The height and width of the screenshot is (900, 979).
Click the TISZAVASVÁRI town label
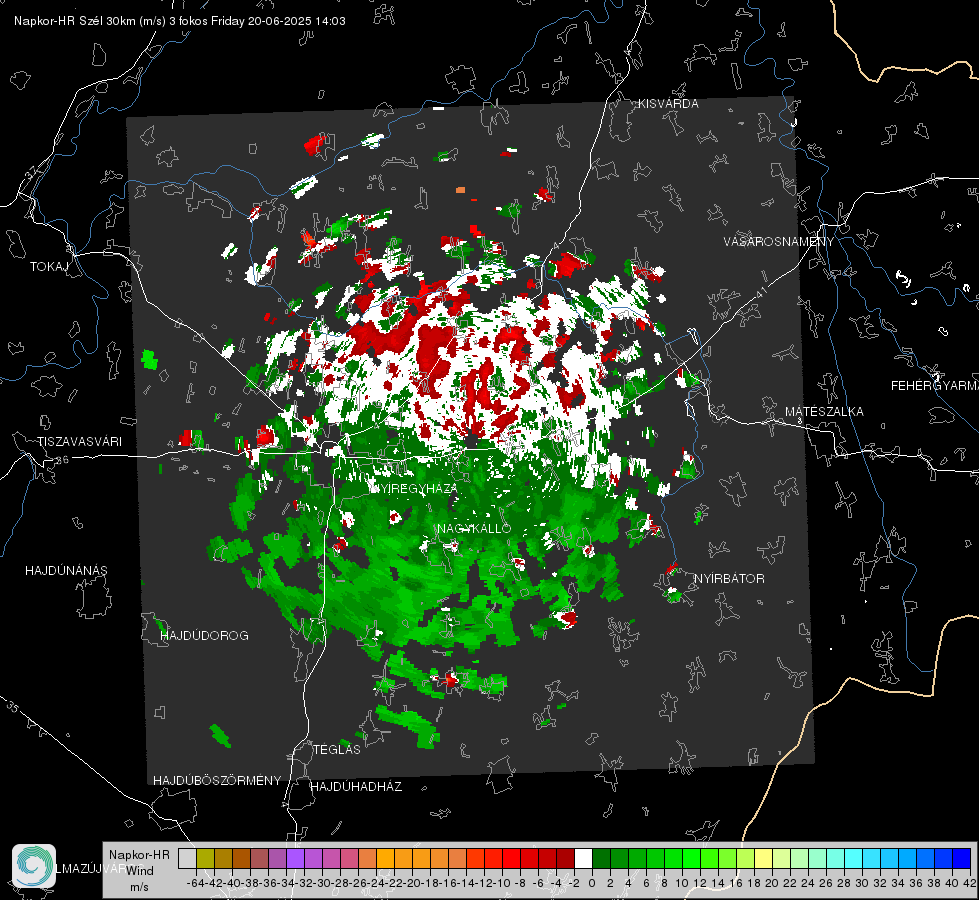click(x=79, y=442)
